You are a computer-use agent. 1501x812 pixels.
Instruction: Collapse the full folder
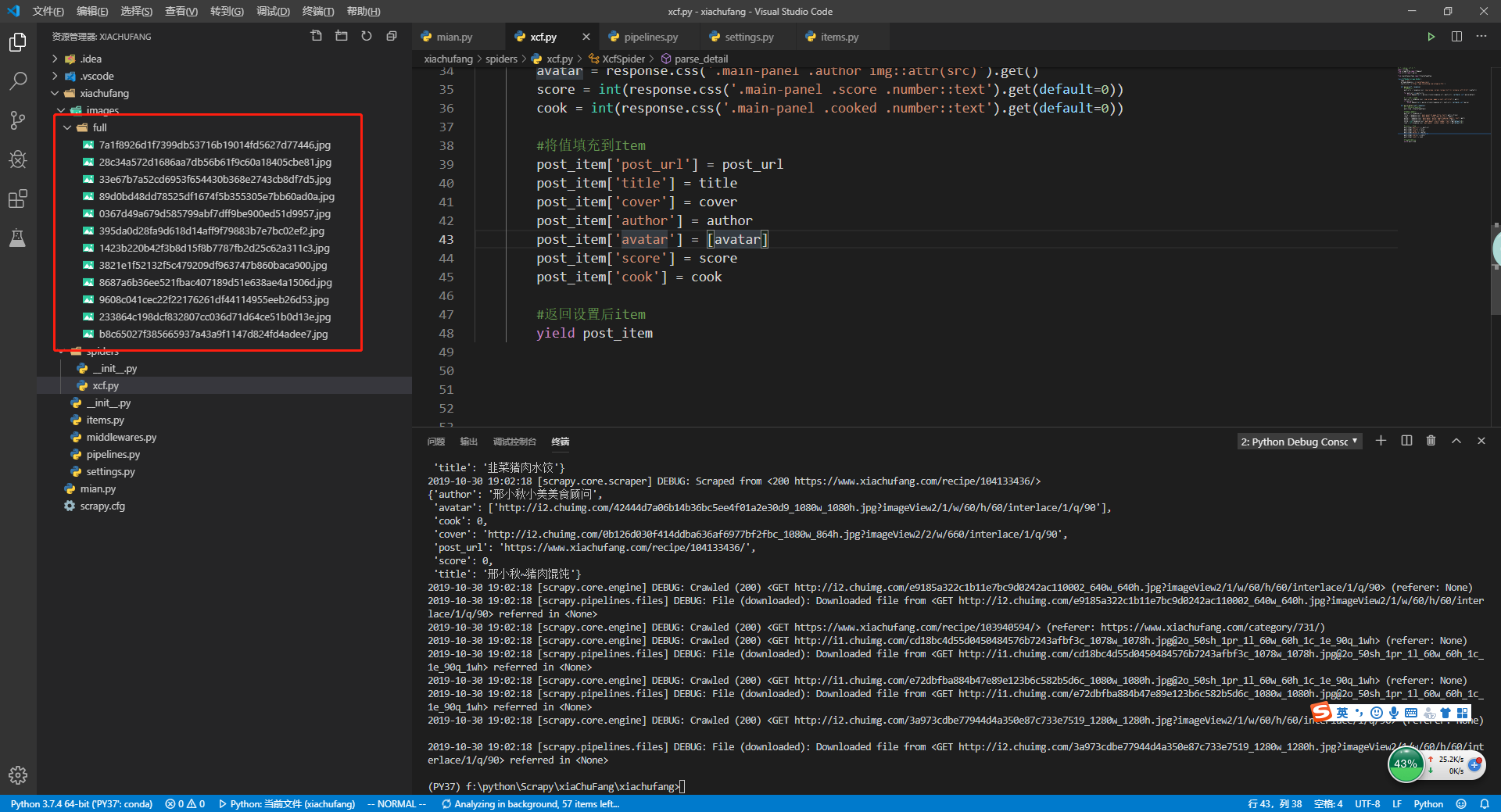(67, 127)
